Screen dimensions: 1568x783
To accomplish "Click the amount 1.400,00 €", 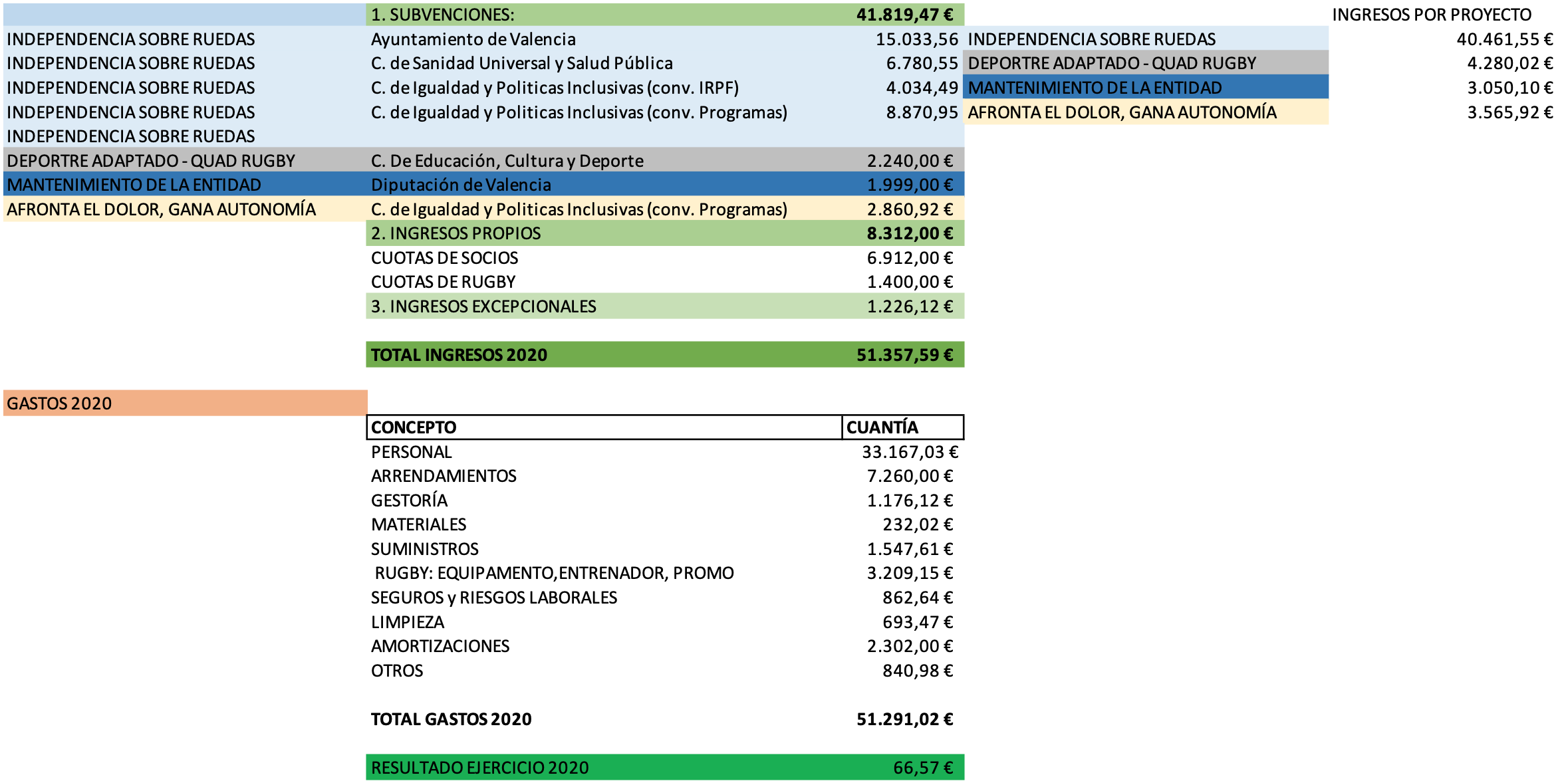I will [910, 282].
